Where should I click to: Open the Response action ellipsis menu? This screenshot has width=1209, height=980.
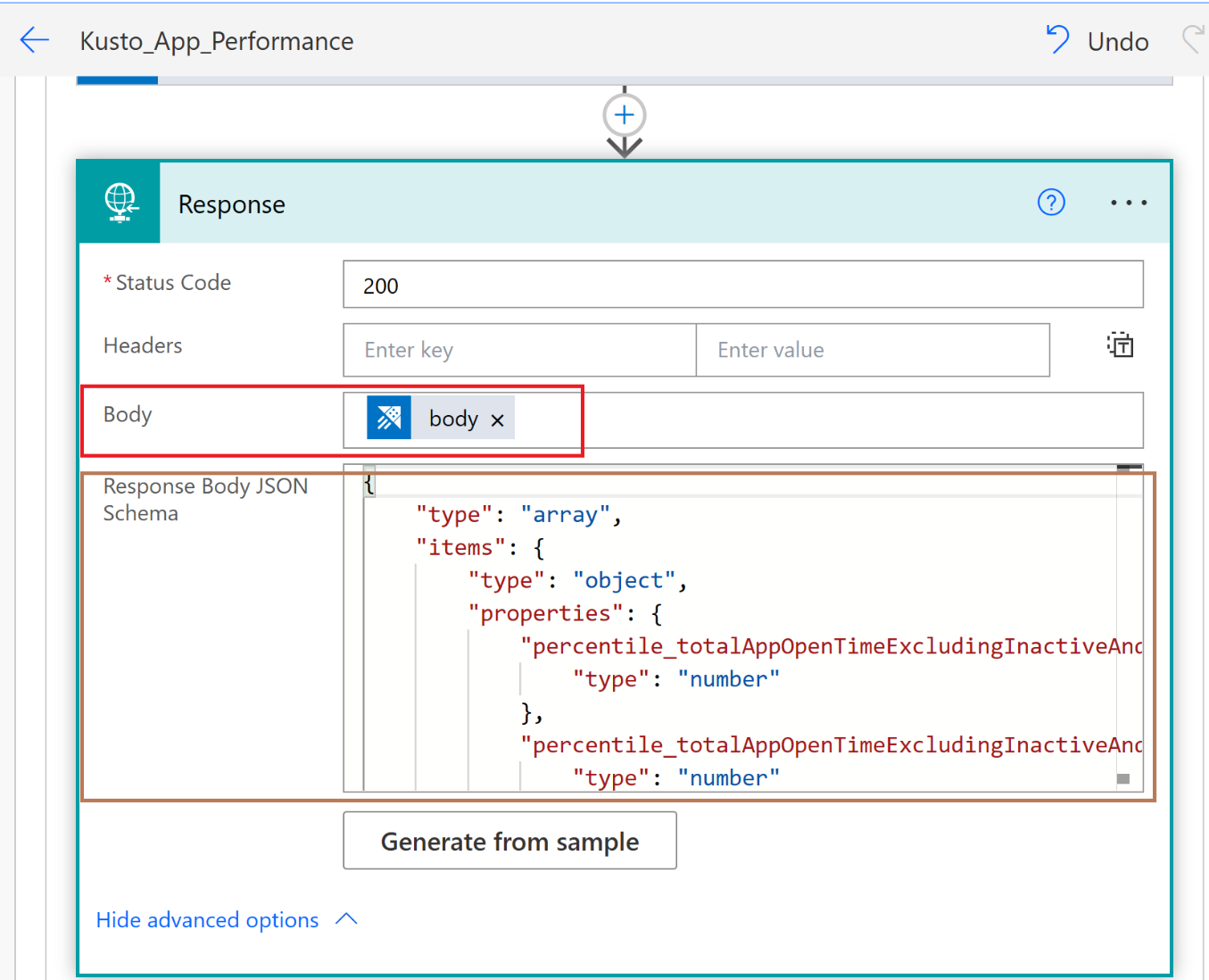tap(1128, 203)
